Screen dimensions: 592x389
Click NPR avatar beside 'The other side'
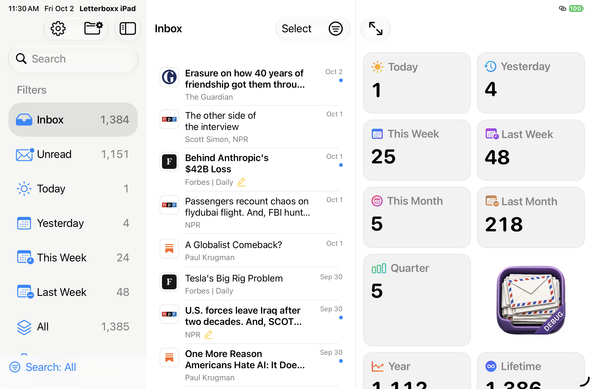coord(169,119)
